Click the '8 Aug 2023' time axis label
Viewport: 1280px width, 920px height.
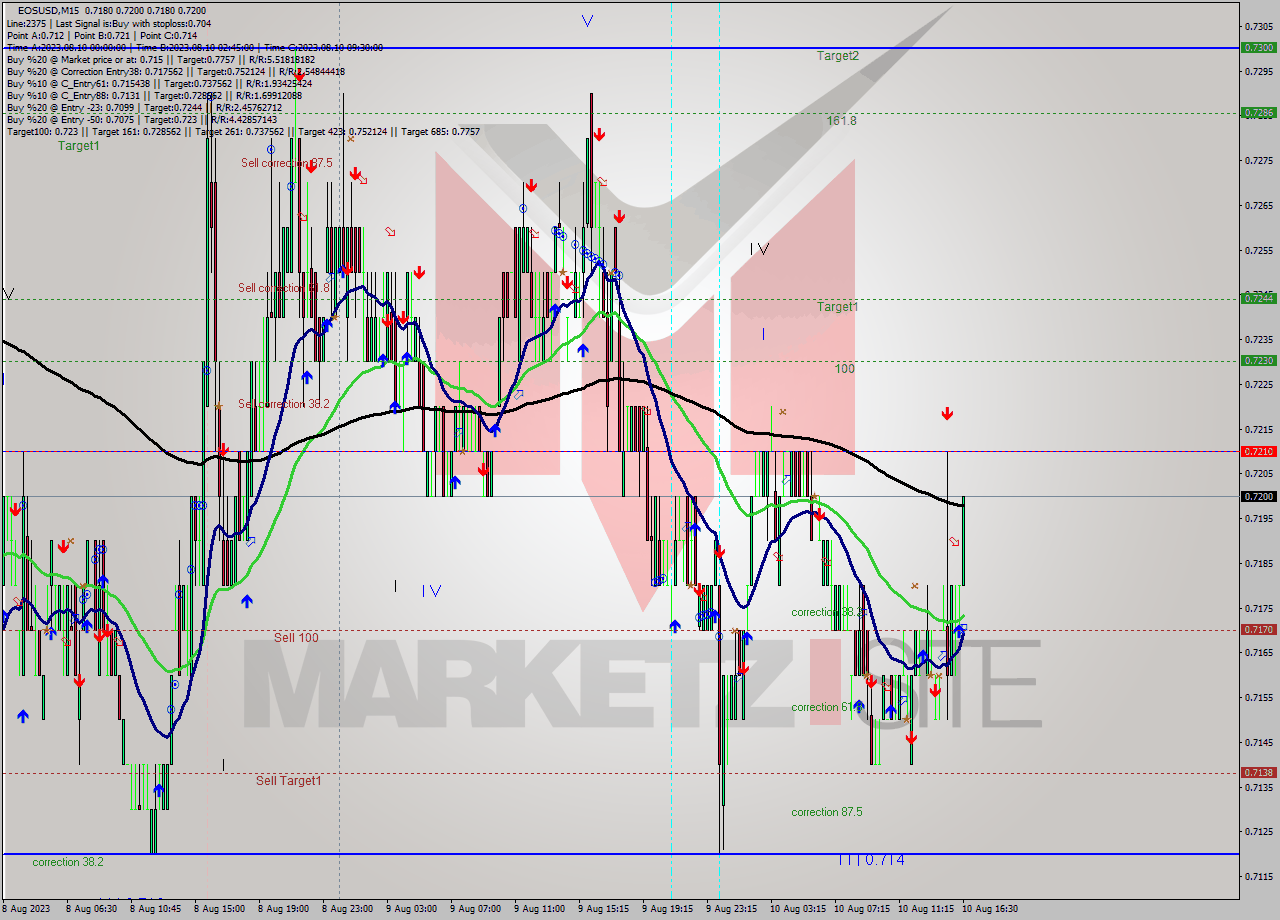(x=24, y=909)
